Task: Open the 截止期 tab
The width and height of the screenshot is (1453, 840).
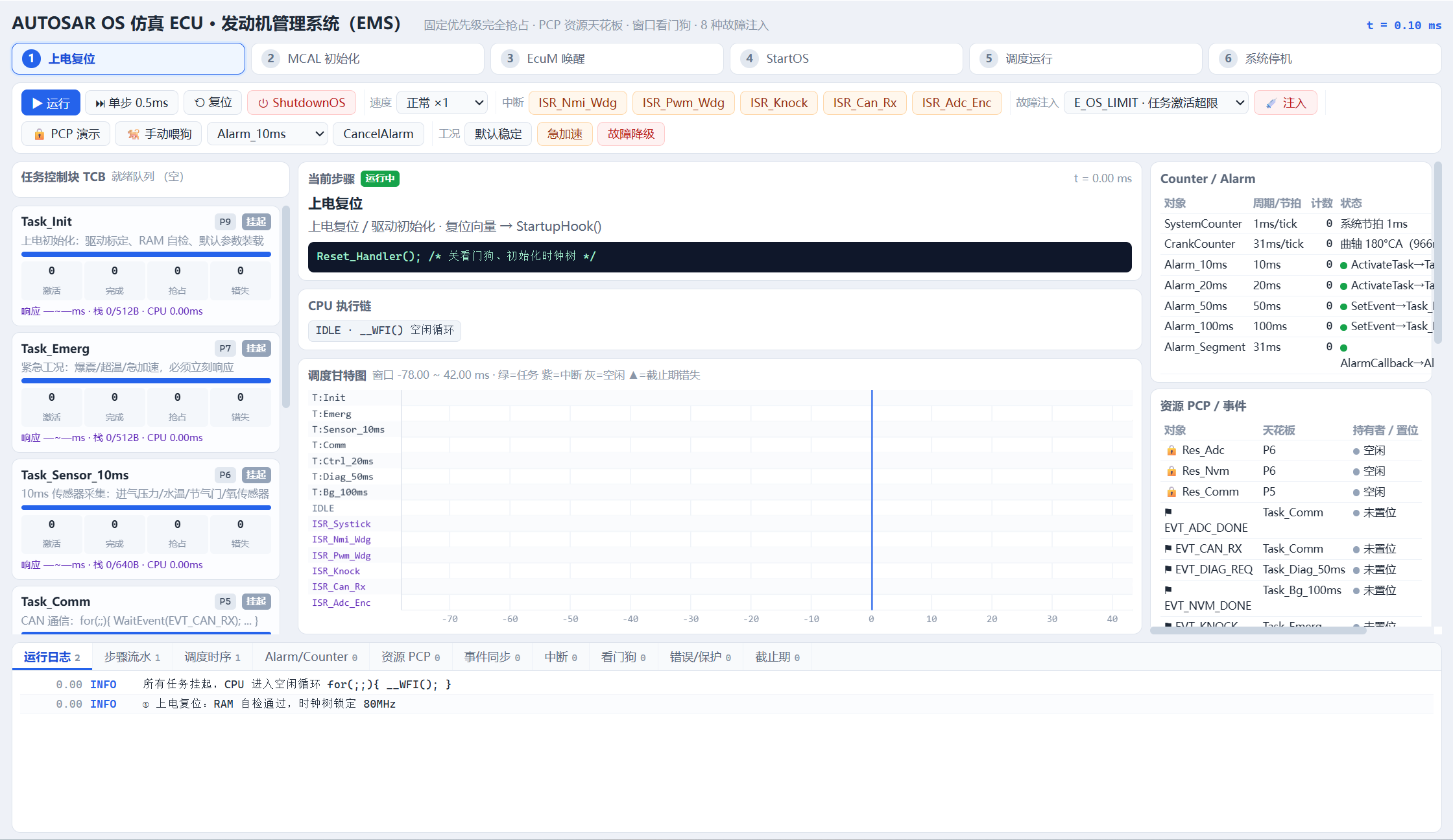Action: point(778,657)
